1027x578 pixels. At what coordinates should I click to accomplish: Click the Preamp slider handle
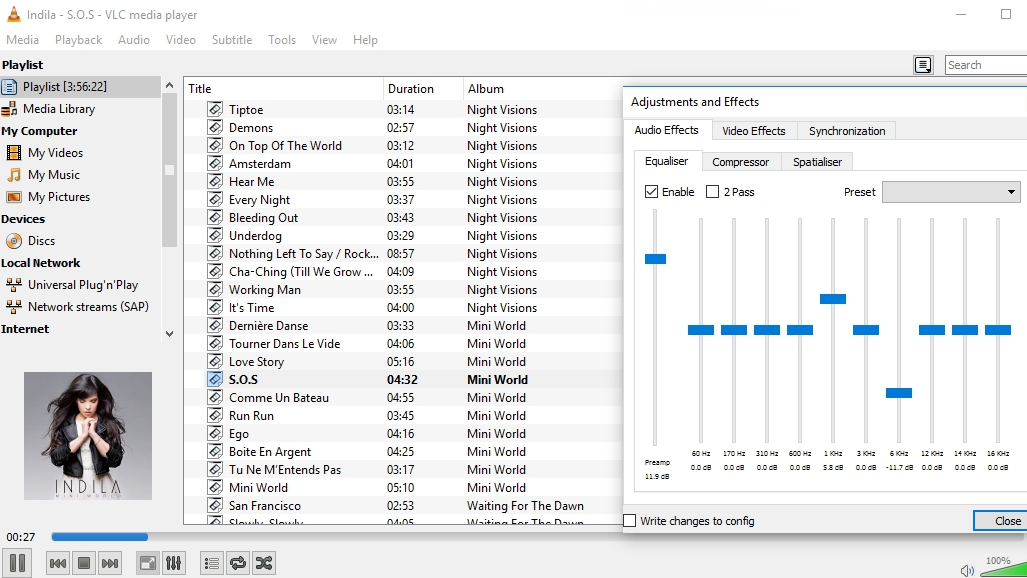pos(655,259)
